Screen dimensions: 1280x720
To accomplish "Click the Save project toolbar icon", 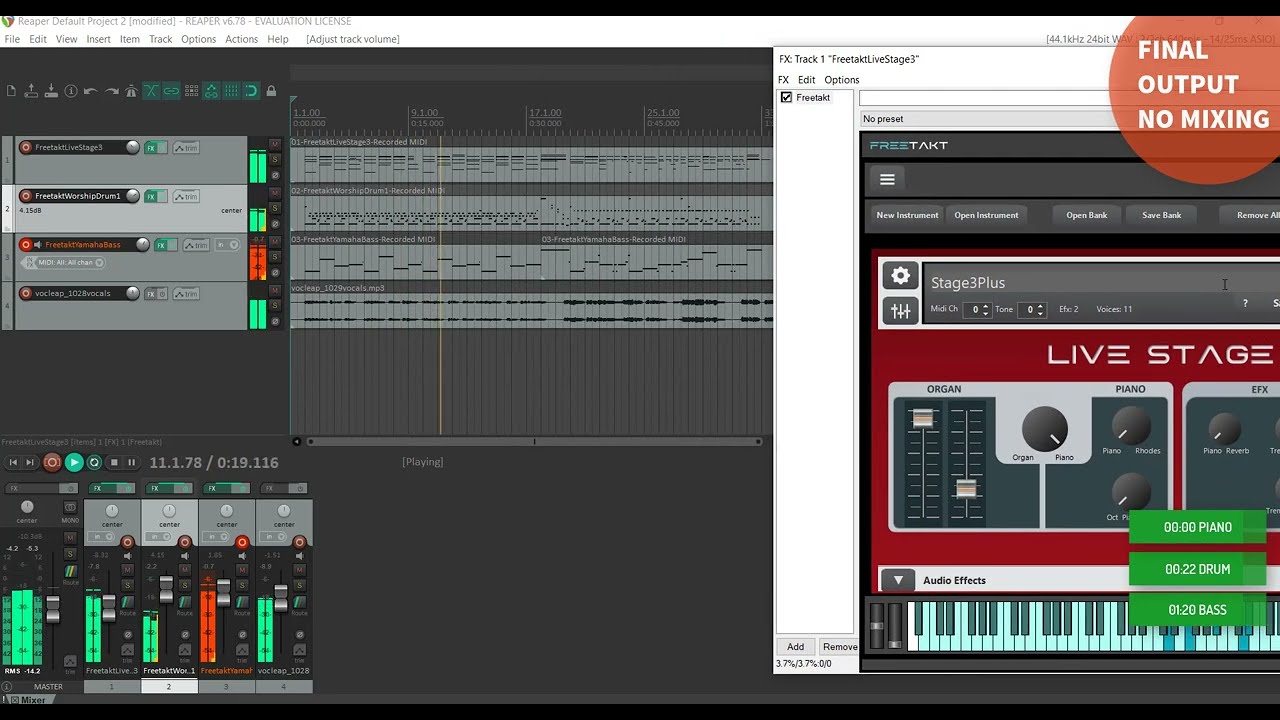I will [x=51, y=91].
